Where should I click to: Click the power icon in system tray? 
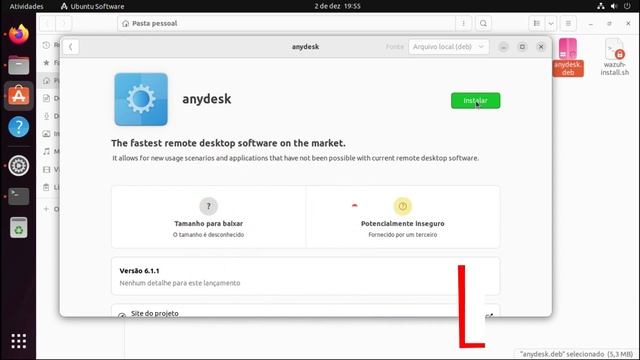point(627,6)
